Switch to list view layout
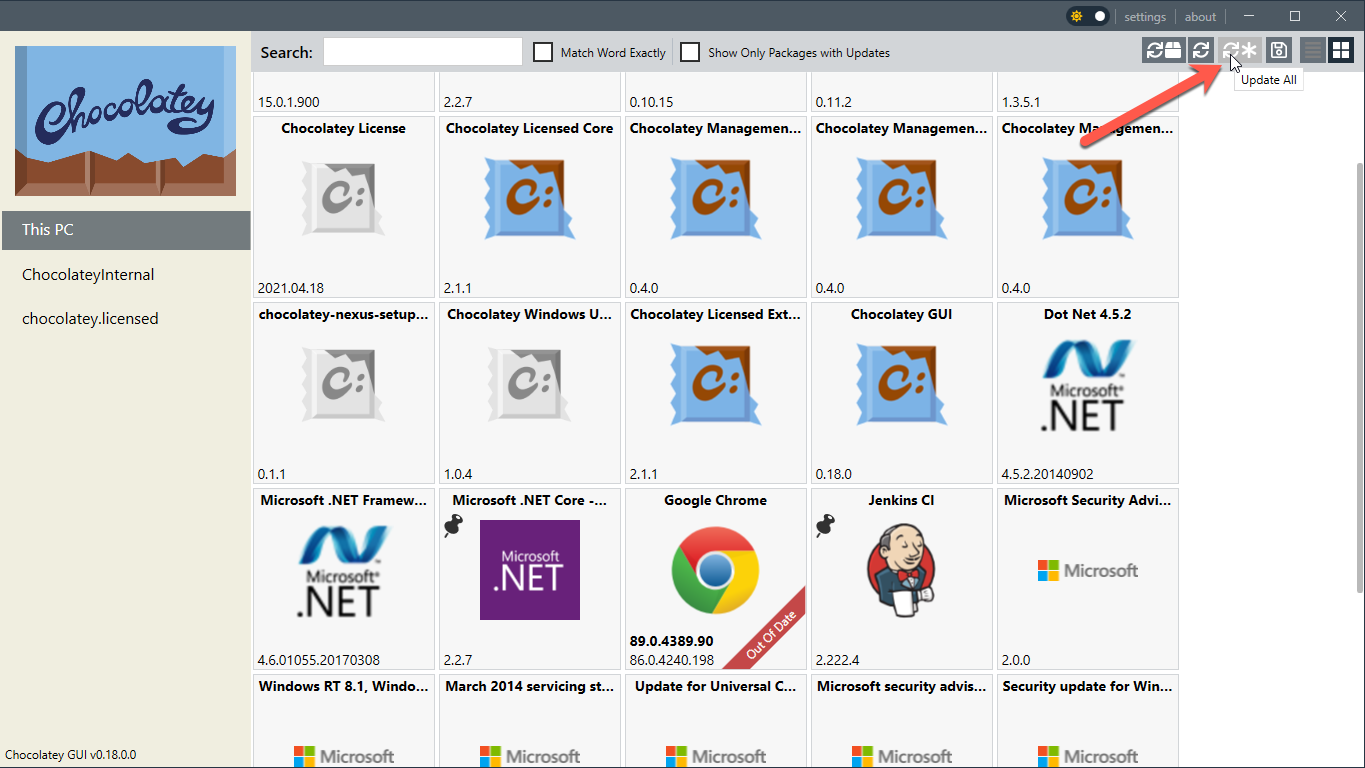The width and height of the screenshot is (1365, 768). (1313, 50)
